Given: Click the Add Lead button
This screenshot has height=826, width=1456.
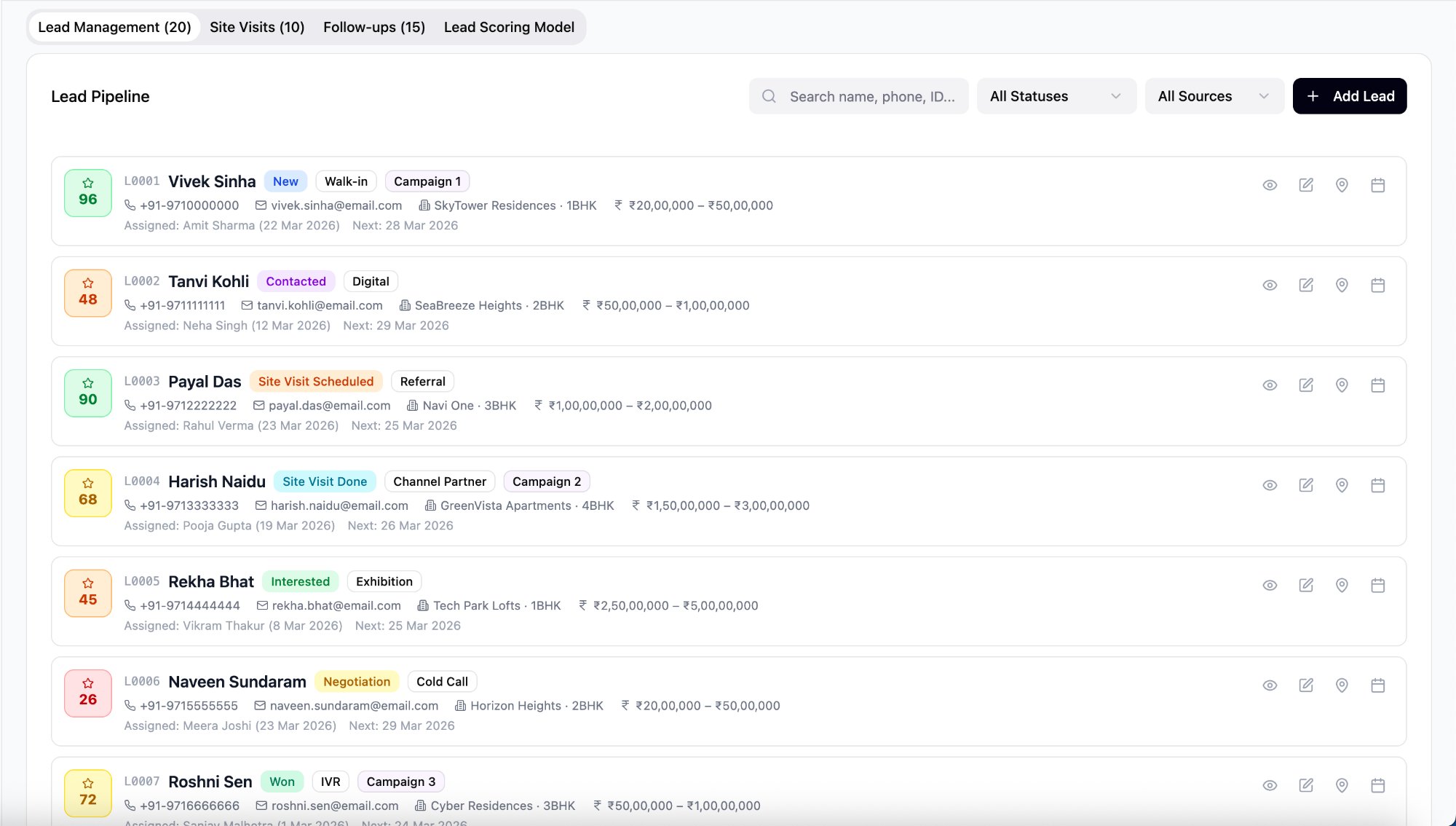Looking at the screenshot, I should click(x=1350, y=96).
